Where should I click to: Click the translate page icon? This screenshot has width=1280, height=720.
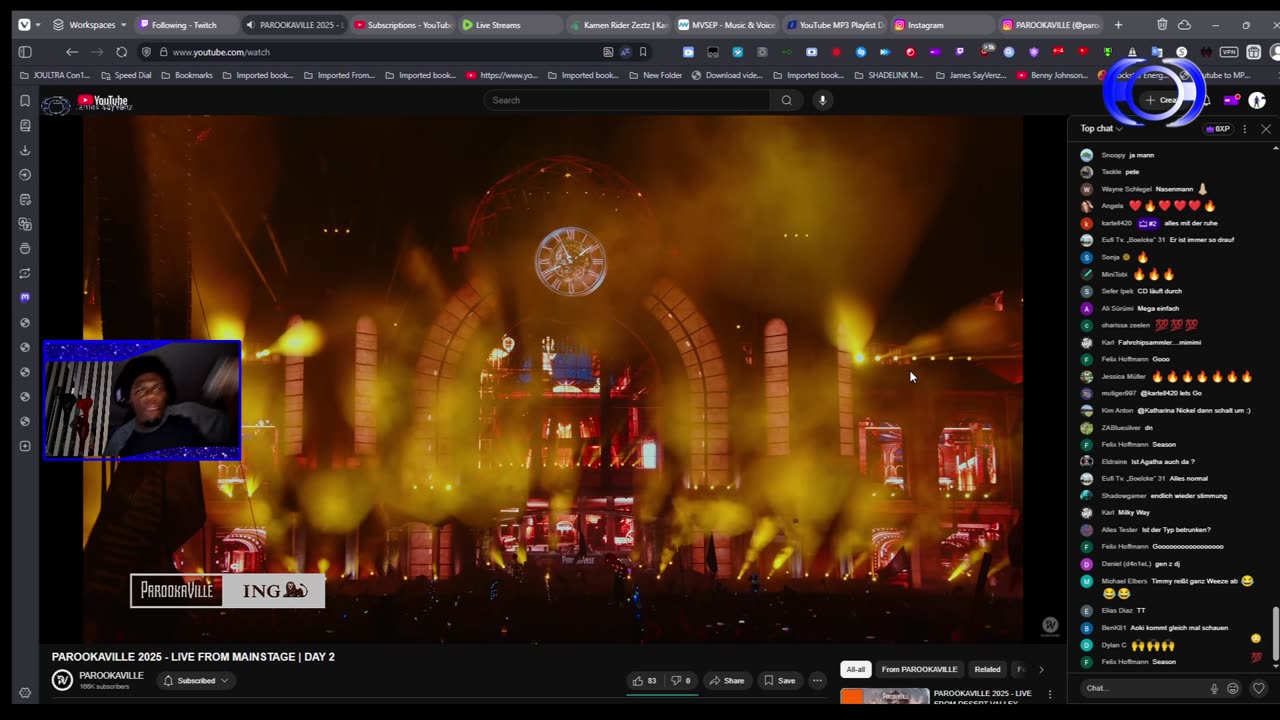tap(626, 52)
